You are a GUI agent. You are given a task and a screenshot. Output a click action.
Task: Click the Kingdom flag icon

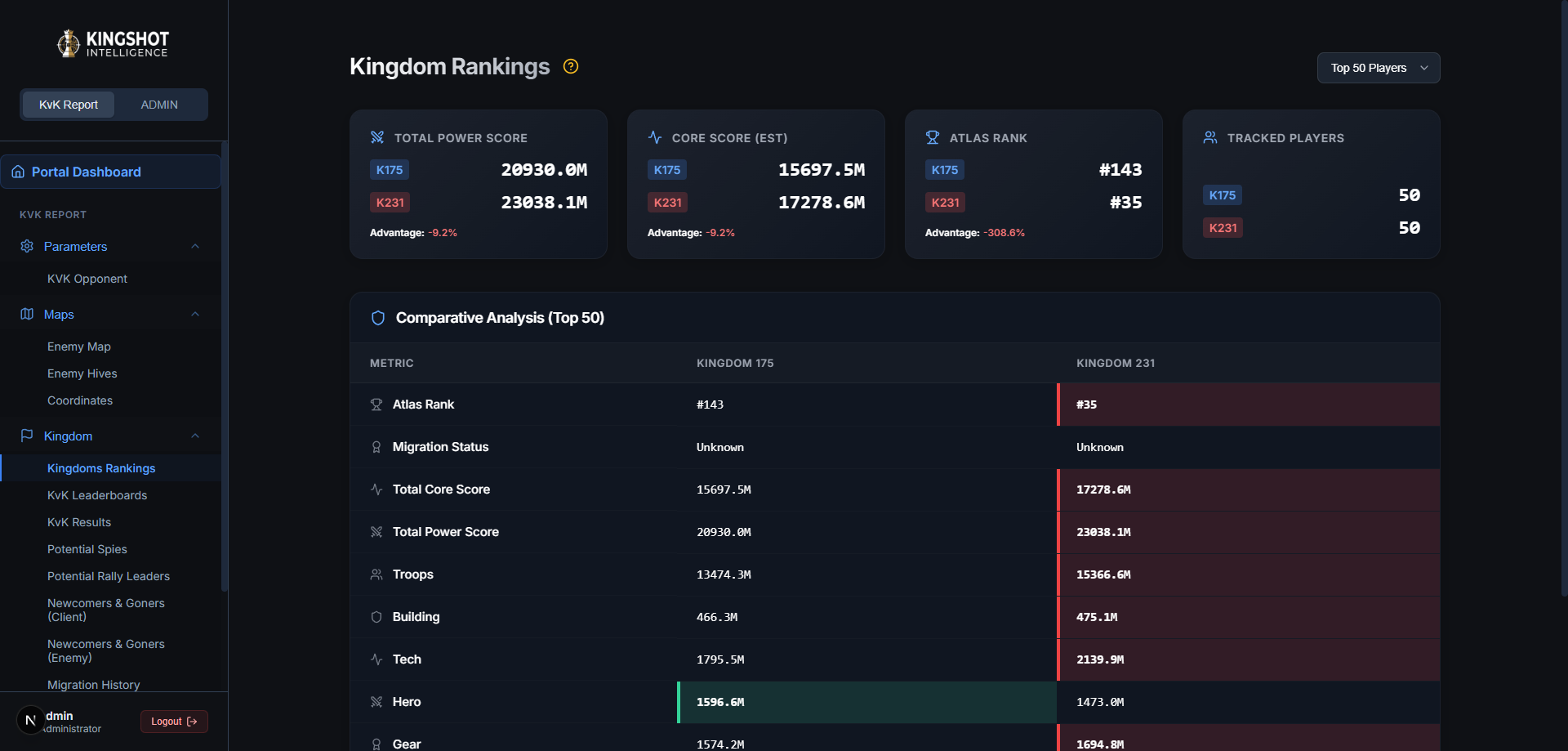pyautogui.click(x=27, y=436)
